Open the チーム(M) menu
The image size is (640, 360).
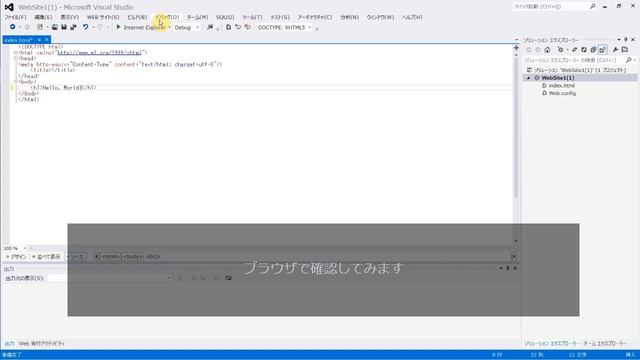point(198,17)
